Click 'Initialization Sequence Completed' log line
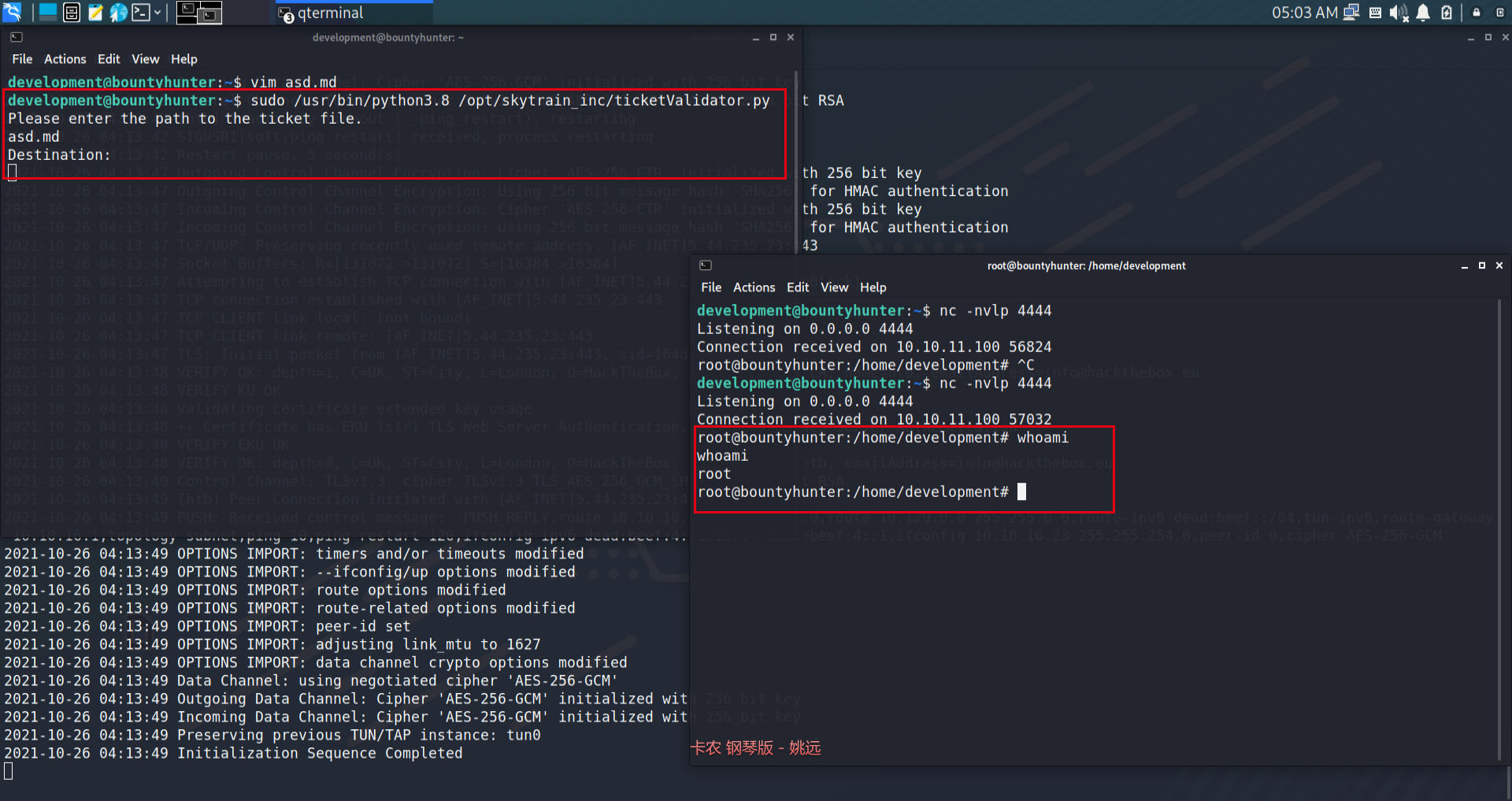Image resolution: width=1512 pixels, height=801 pixels. (x=234, y=754)
